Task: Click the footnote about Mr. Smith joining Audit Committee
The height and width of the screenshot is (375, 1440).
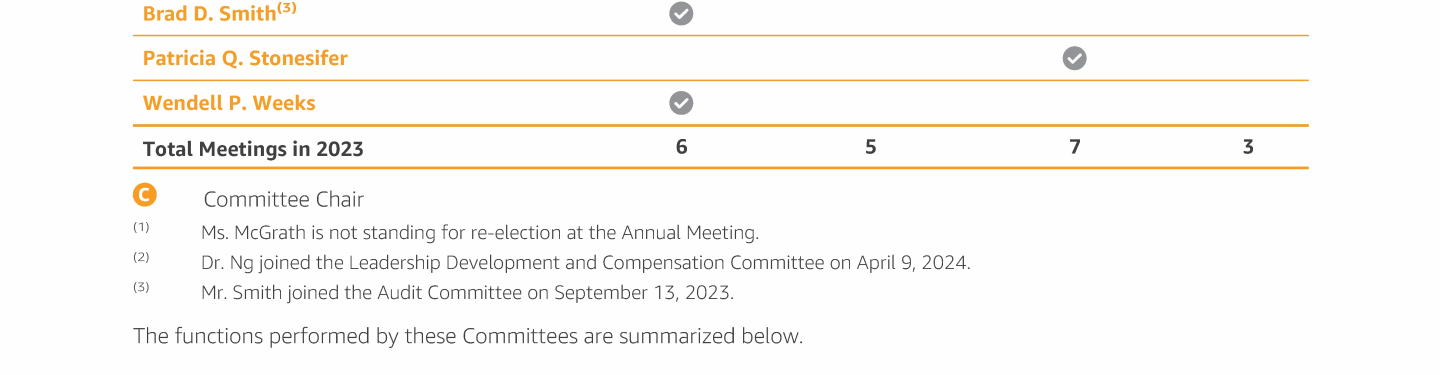Action: 467,293
